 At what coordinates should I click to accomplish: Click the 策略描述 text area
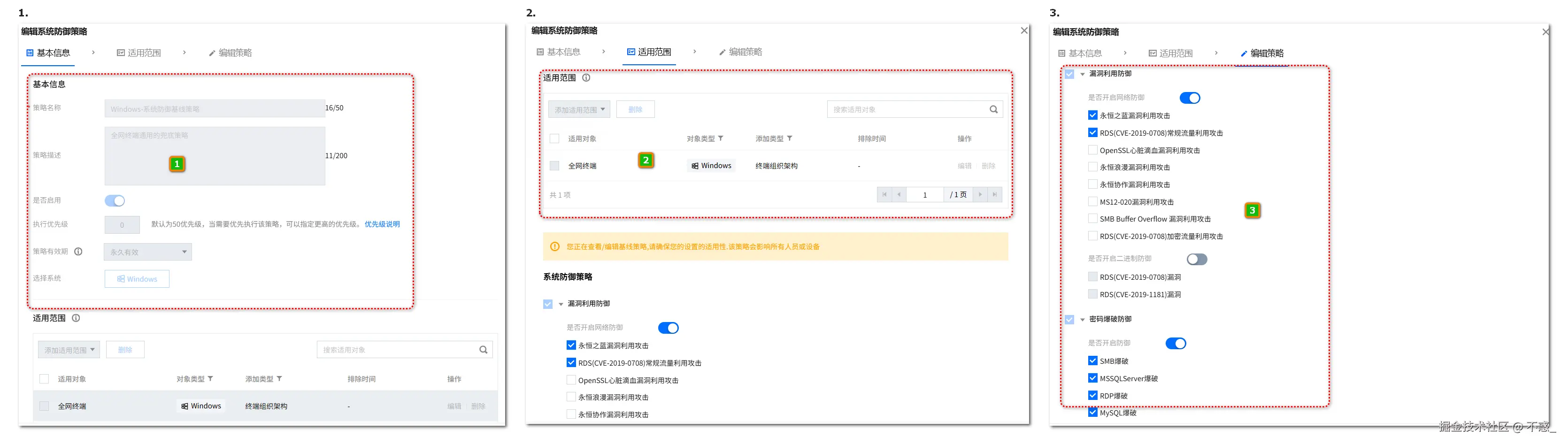[x=215, y=156]
